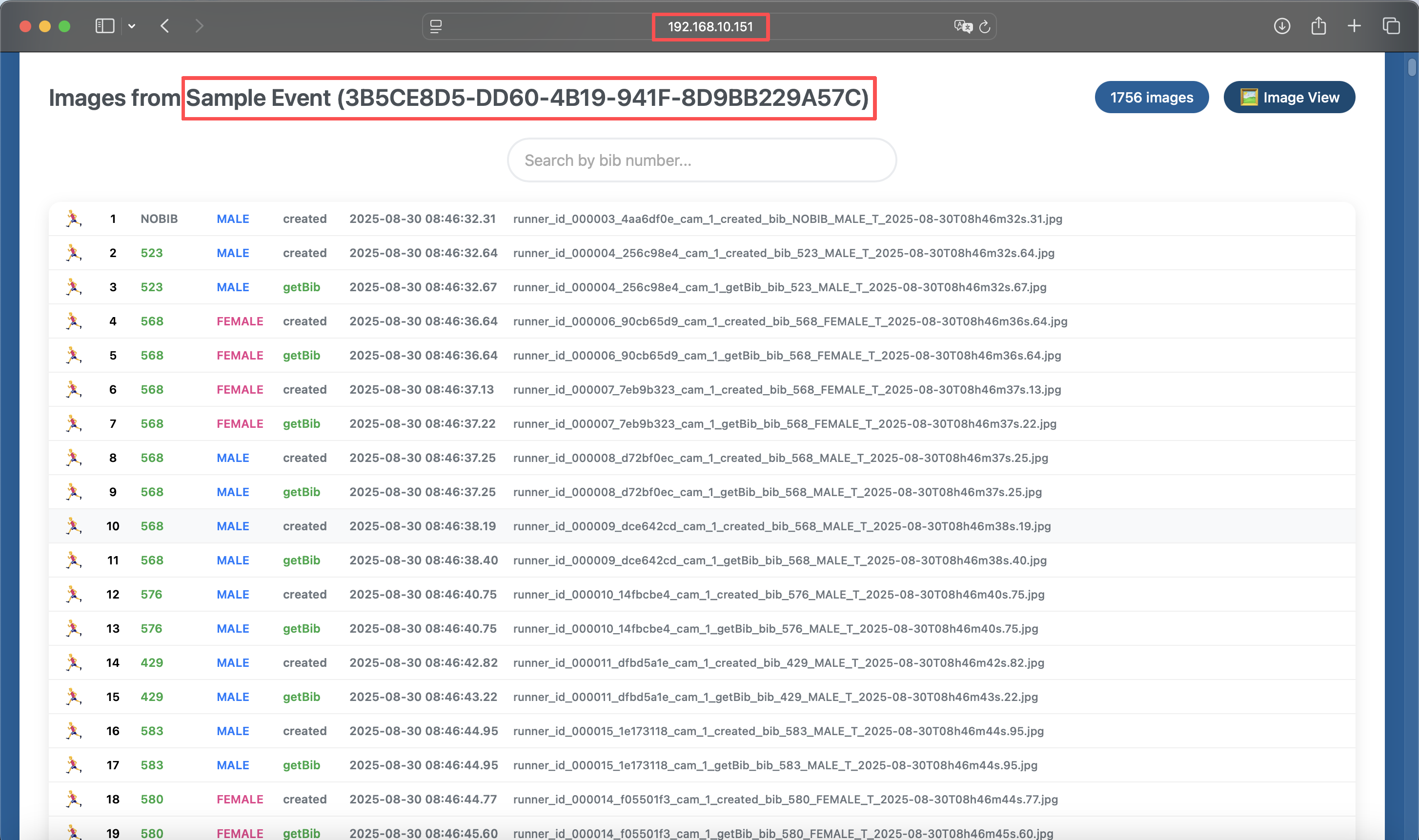Open the page reader menu icon
The height and width of the screenshot is (840, 1419).
435,27
